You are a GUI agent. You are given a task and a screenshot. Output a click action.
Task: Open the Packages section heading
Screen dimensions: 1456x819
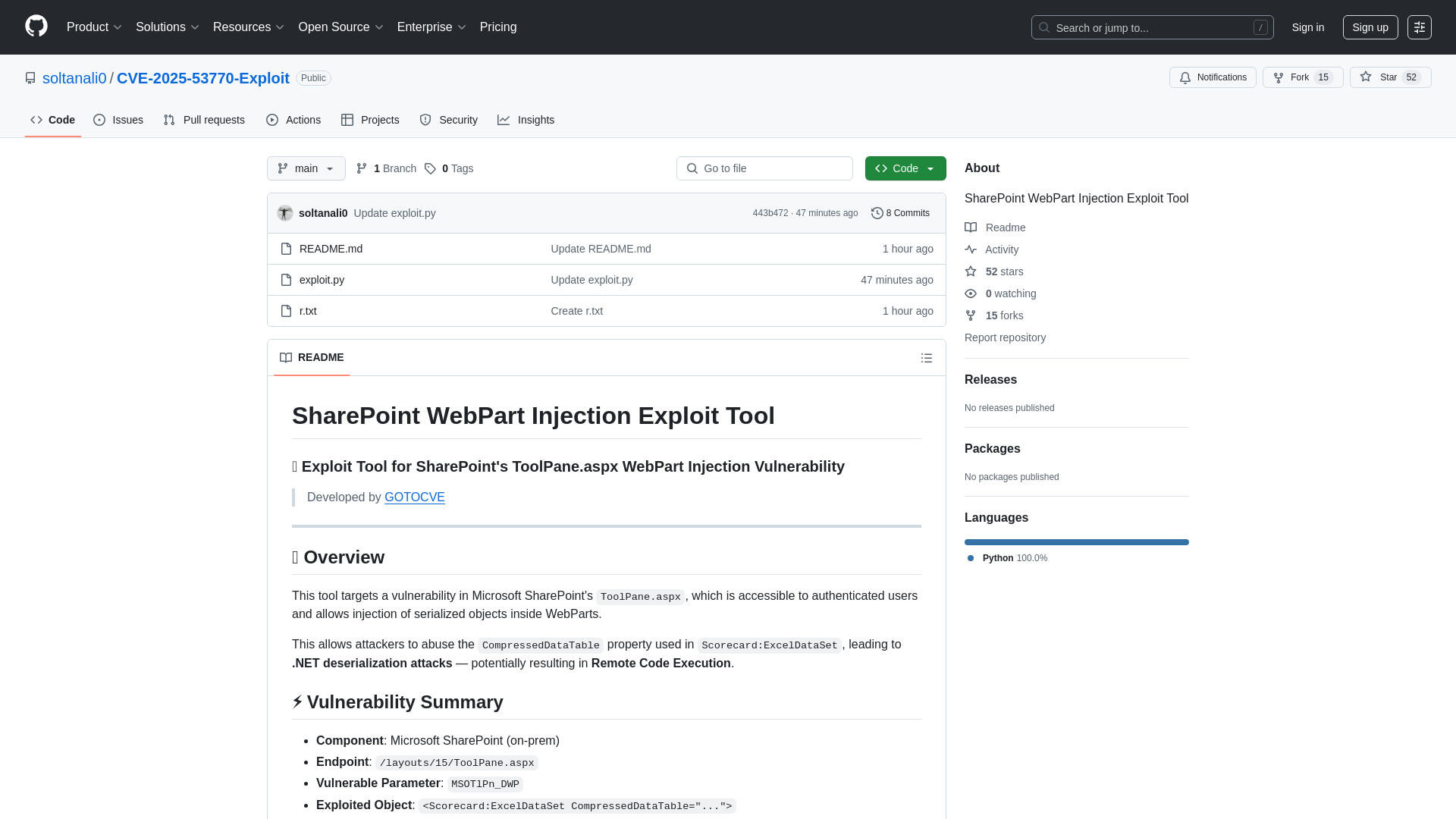click(x=993, y=449)
